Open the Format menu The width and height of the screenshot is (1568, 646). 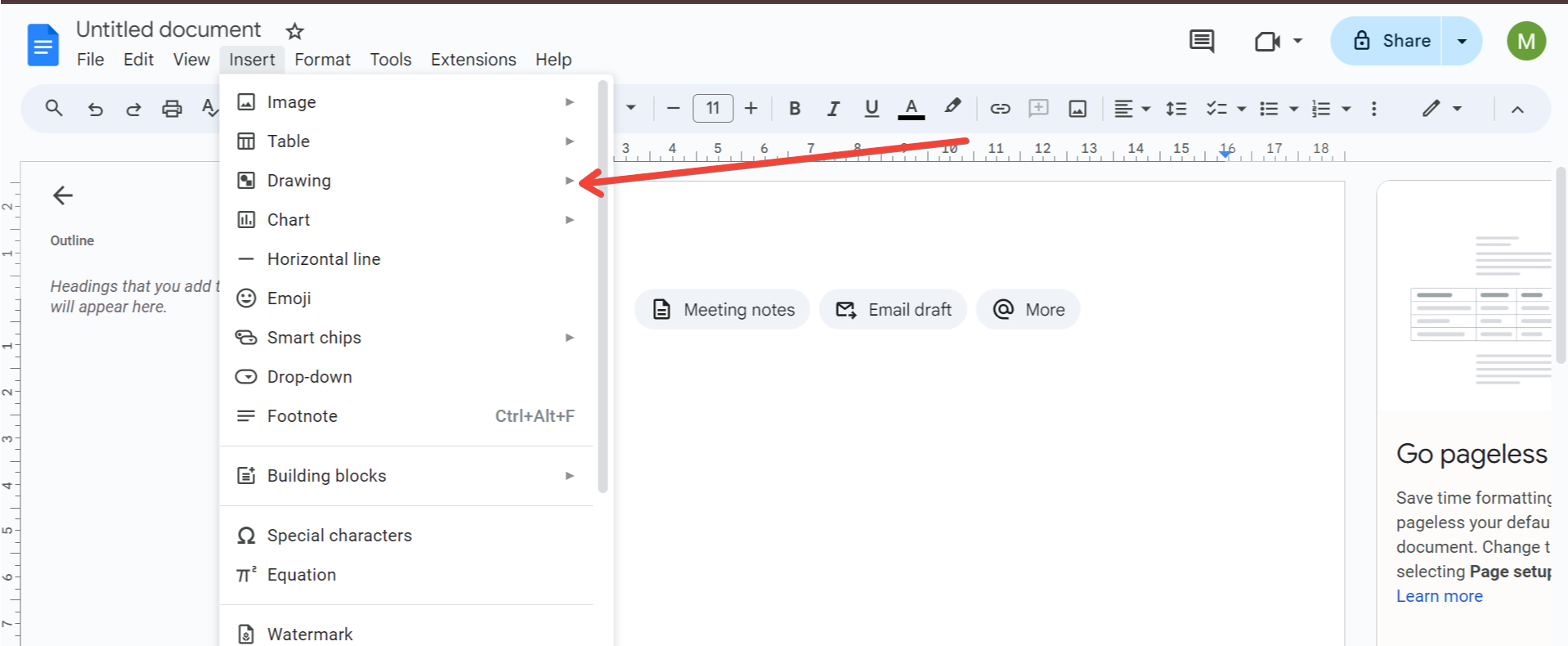pyautogui.click(x=322, y=60)
